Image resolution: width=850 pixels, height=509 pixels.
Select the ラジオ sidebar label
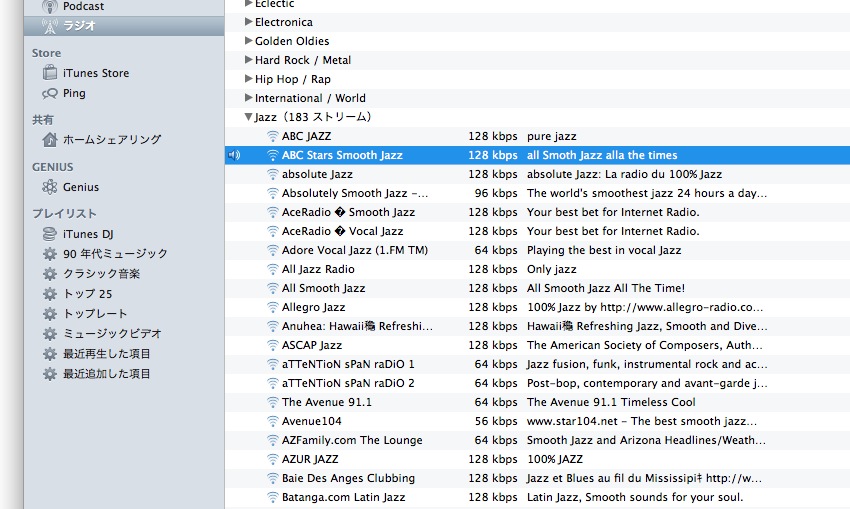pyautogui.click(x=79, y=25)
